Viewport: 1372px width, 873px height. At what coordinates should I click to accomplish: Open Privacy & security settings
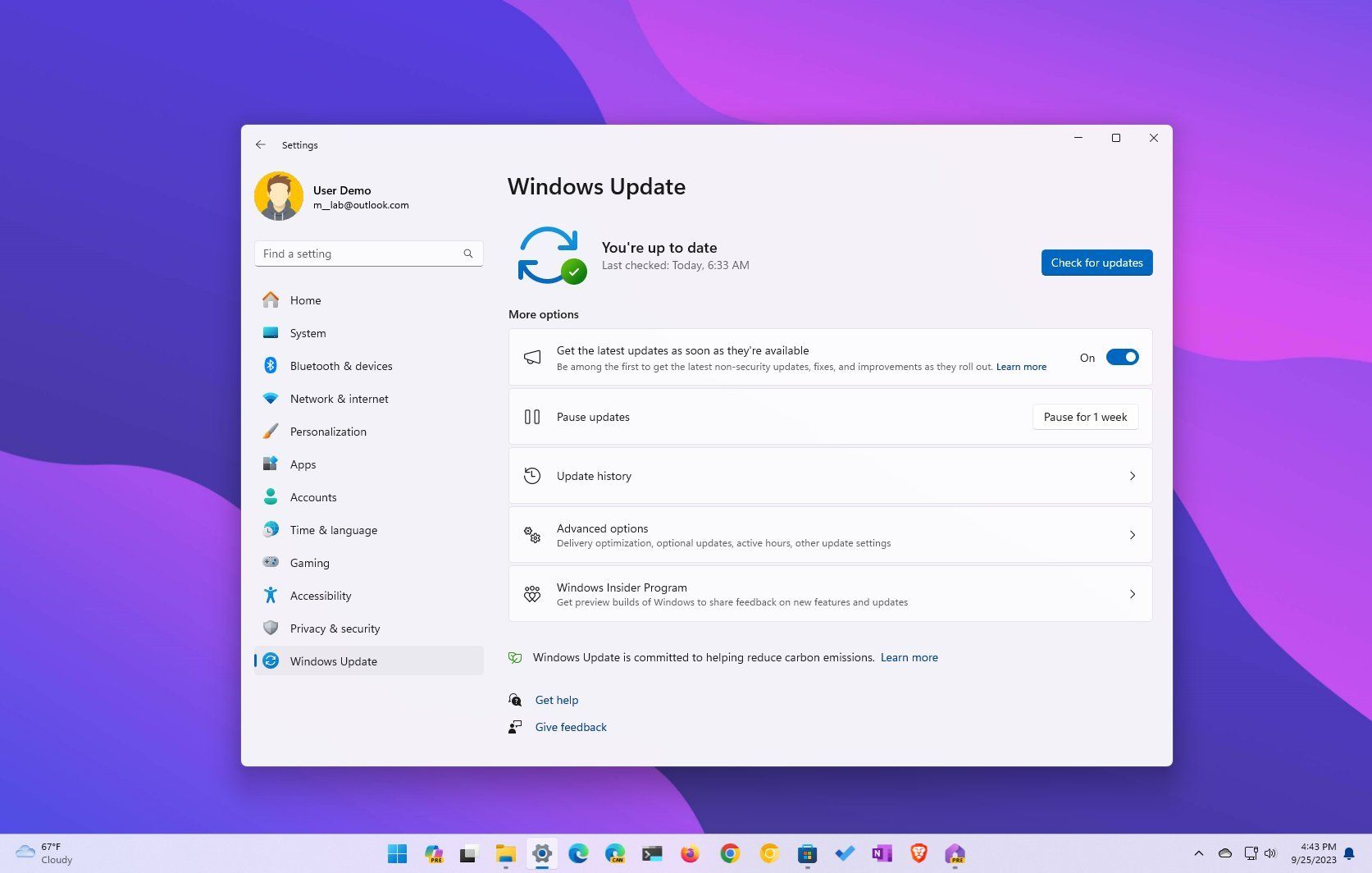click(369, 628)
